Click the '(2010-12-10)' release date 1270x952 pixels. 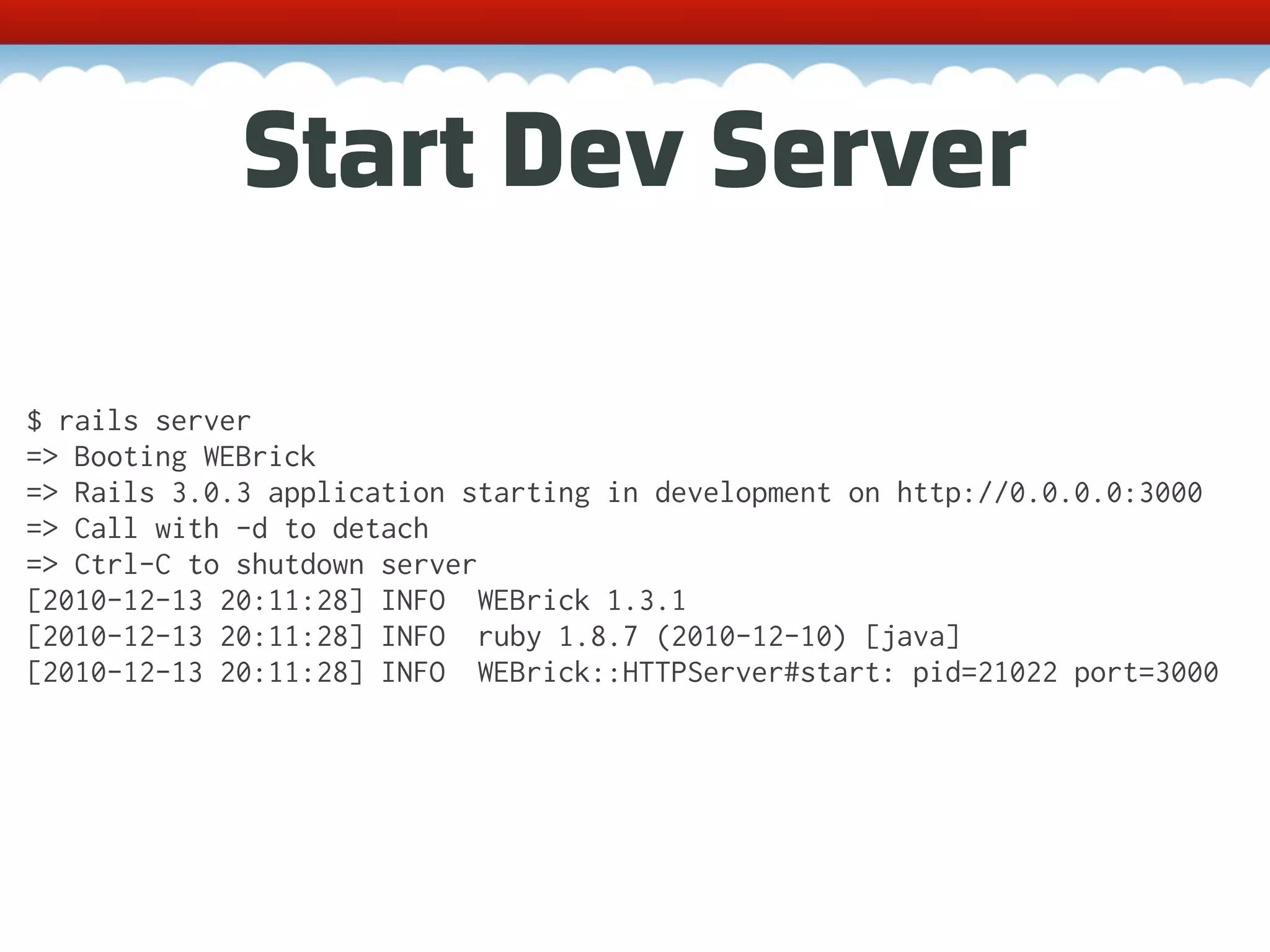750,637
